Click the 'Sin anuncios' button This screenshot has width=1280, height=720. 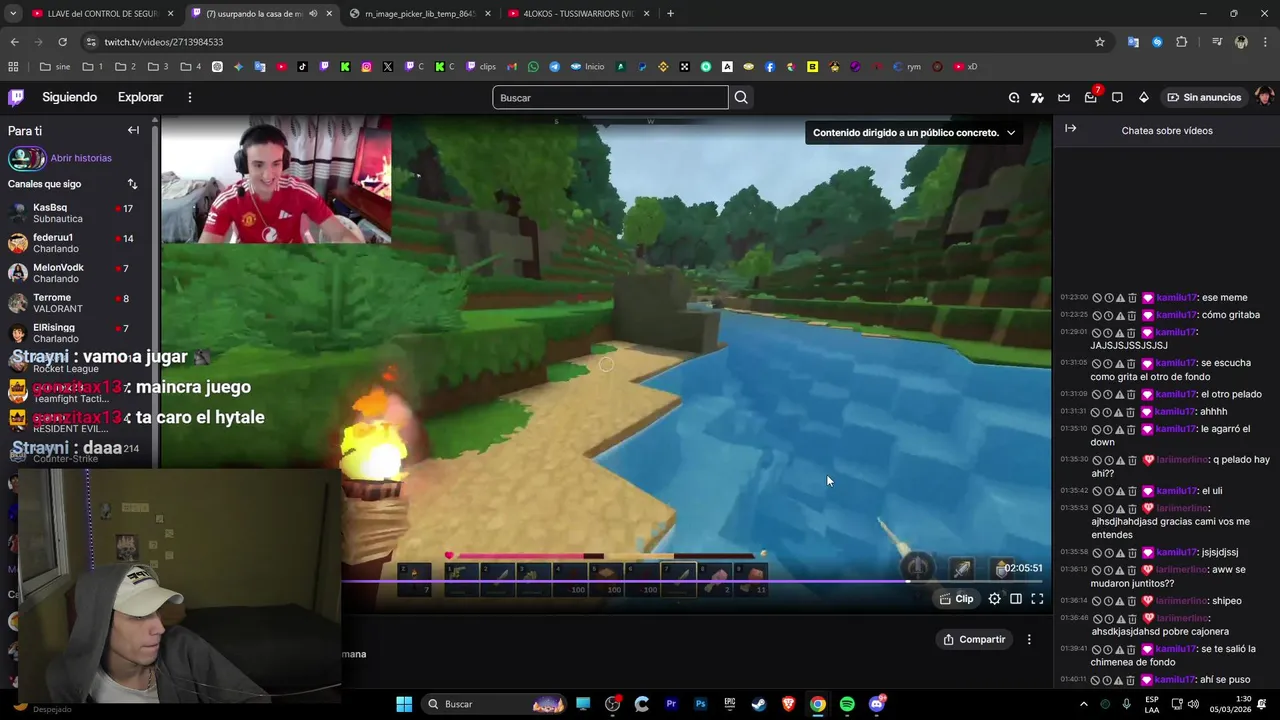(x=1204, y=97)
